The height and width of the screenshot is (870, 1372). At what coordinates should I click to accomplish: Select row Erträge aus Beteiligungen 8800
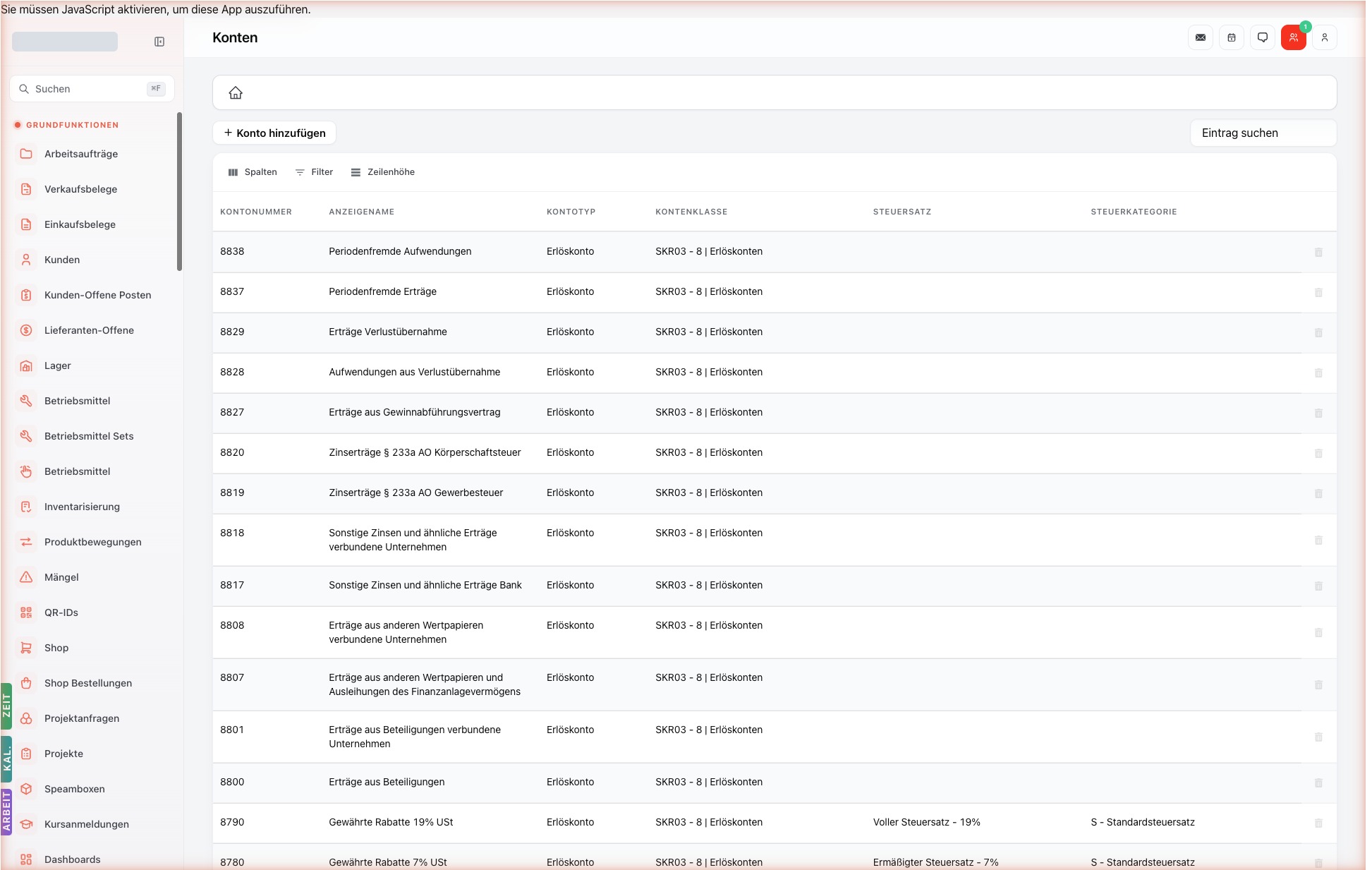pyautogui.click(x=775, y=783)
